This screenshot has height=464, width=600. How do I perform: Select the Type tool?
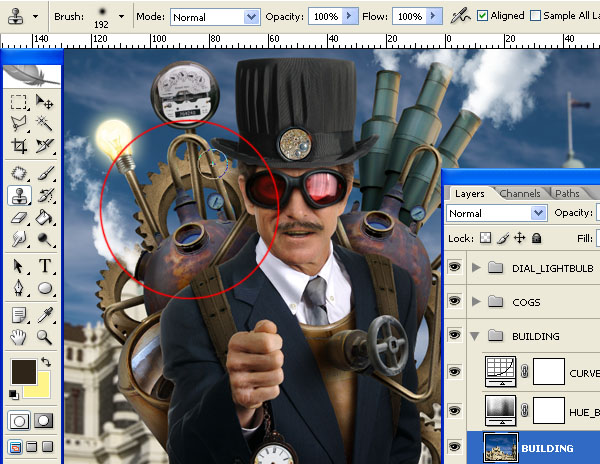pos(44,265)
